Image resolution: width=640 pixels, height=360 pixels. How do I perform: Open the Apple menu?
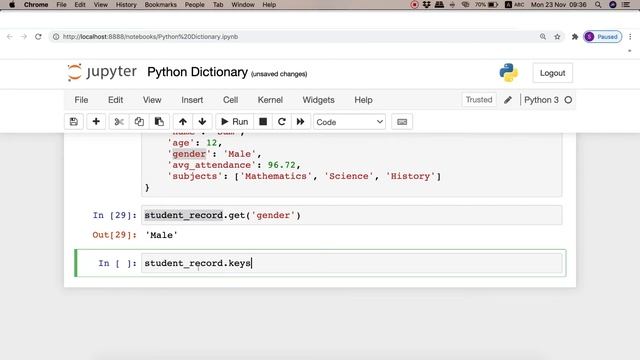(x=12, y=4)
